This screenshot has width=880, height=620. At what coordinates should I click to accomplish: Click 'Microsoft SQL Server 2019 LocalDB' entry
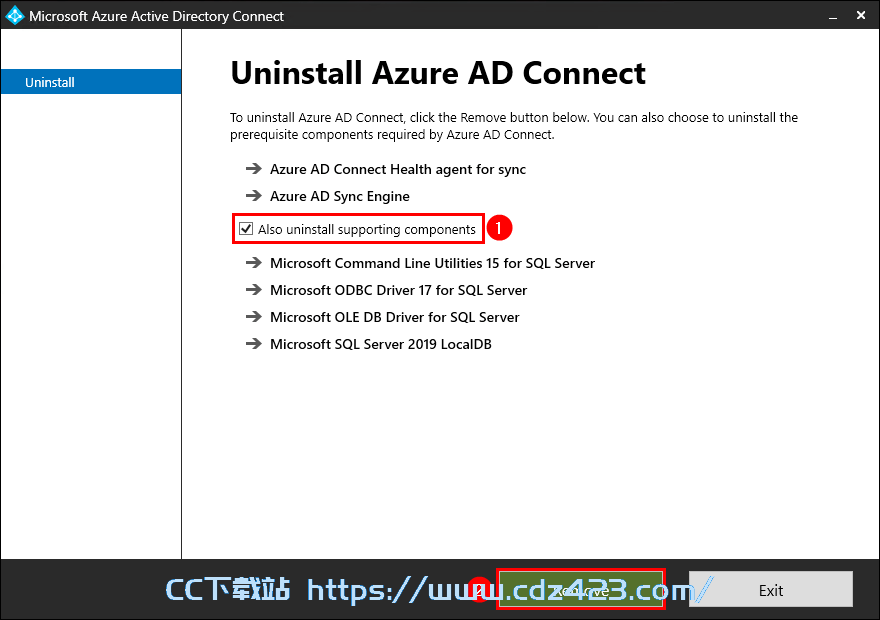pos(381,344)
